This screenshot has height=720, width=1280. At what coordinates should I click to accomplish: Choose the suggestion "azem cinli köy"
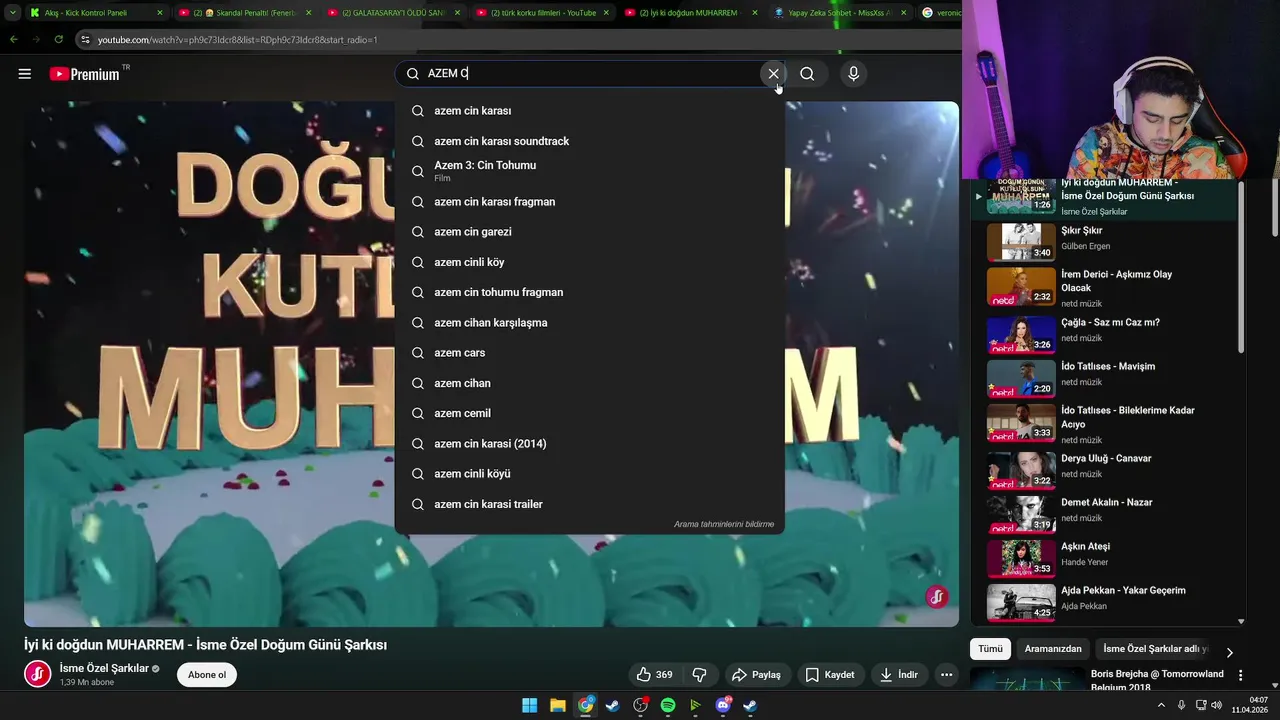590,262
